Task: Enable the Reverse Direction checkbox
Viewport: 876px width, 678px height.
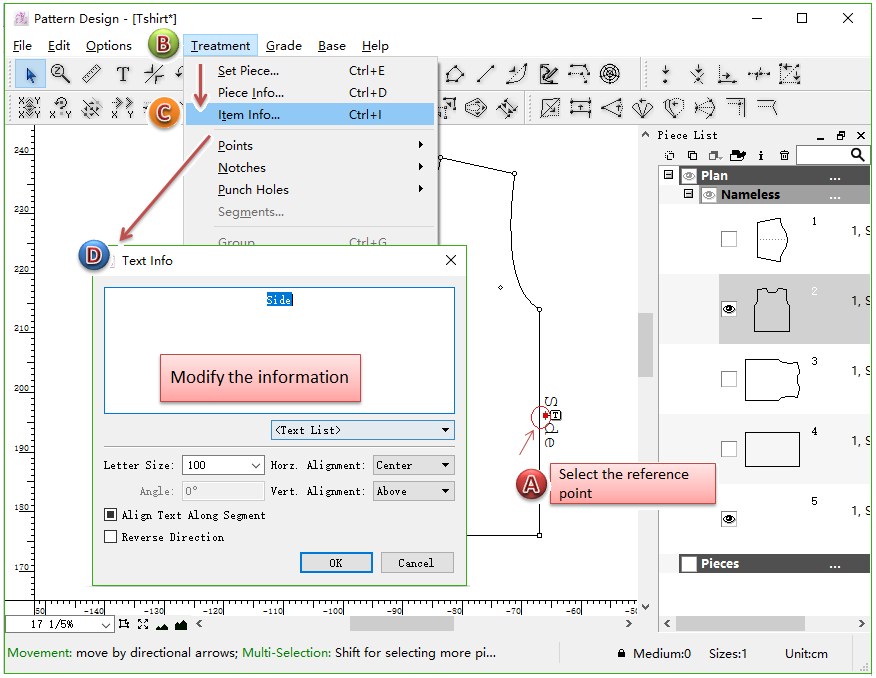Action: coord(111,537)
